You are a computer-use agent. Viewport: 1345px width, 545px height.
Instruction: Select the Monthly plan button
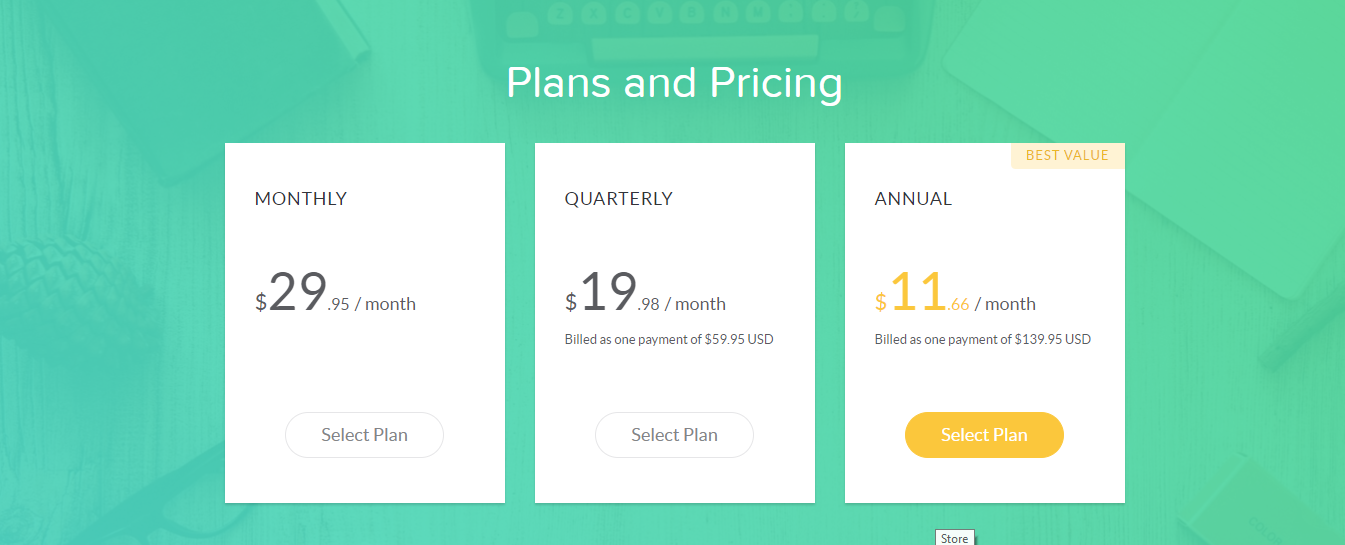click(364, 435)
